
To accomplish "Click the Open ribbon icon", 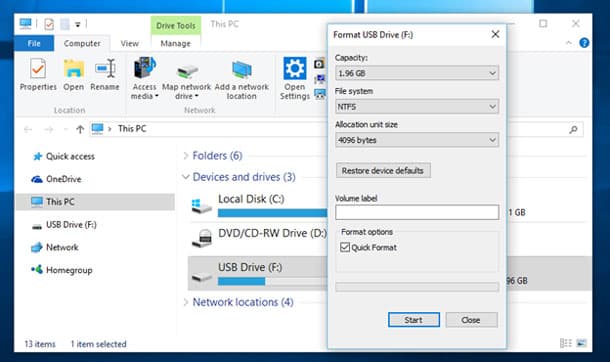I will pyautogui.click(x=74, y=69).
